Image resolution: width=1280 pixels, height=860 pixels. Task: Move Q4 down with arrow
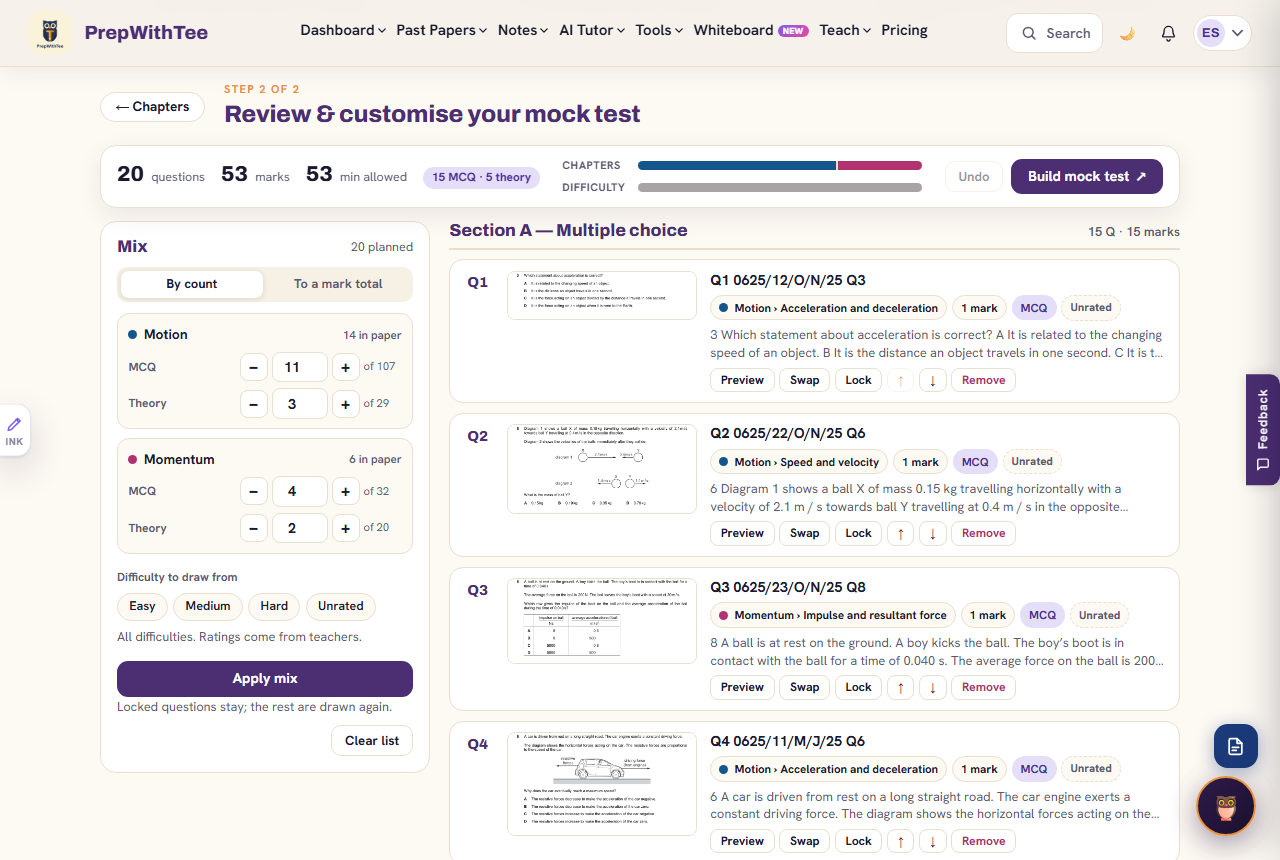932,842
